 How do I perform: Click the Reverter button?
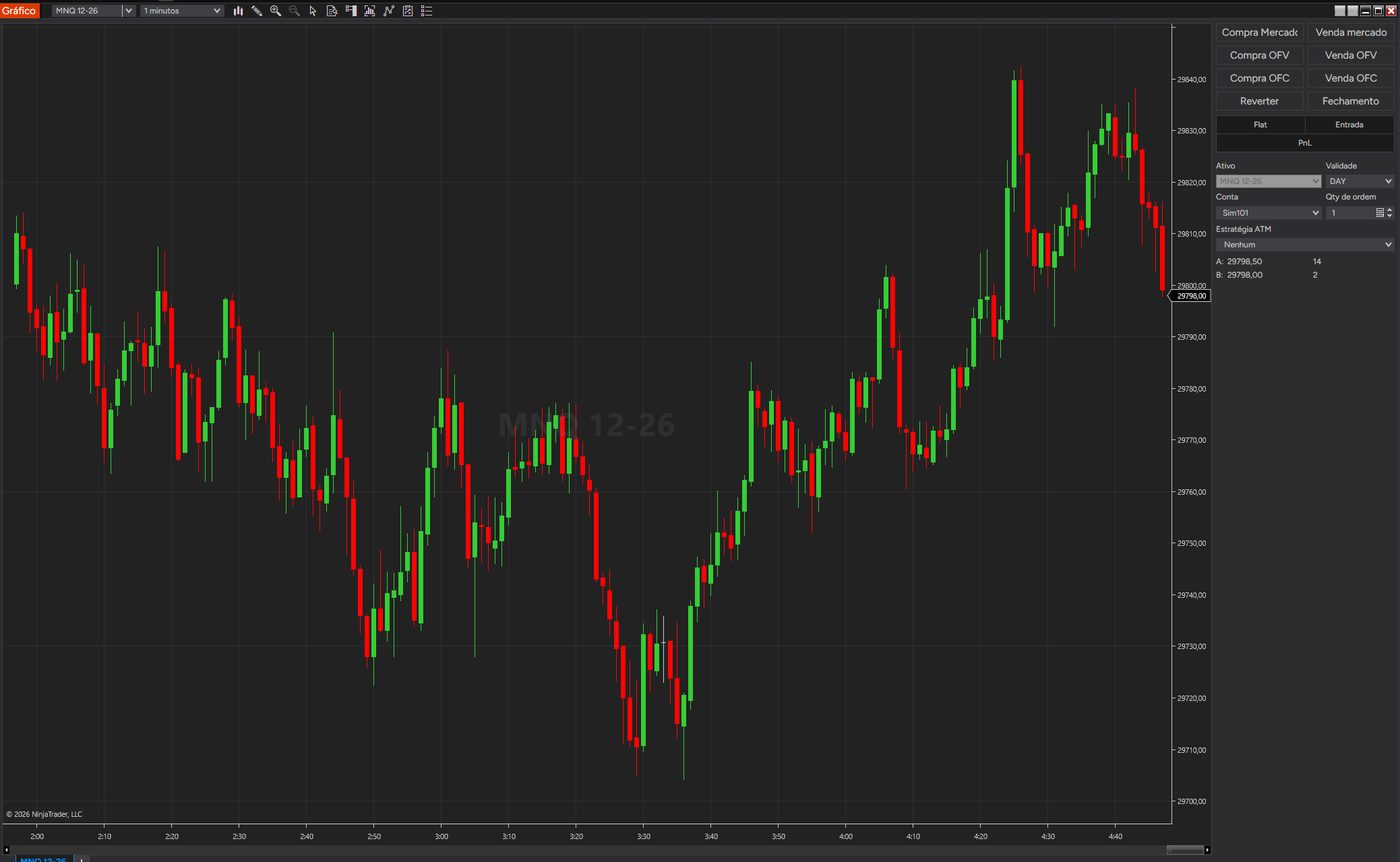coord(1260,101)
